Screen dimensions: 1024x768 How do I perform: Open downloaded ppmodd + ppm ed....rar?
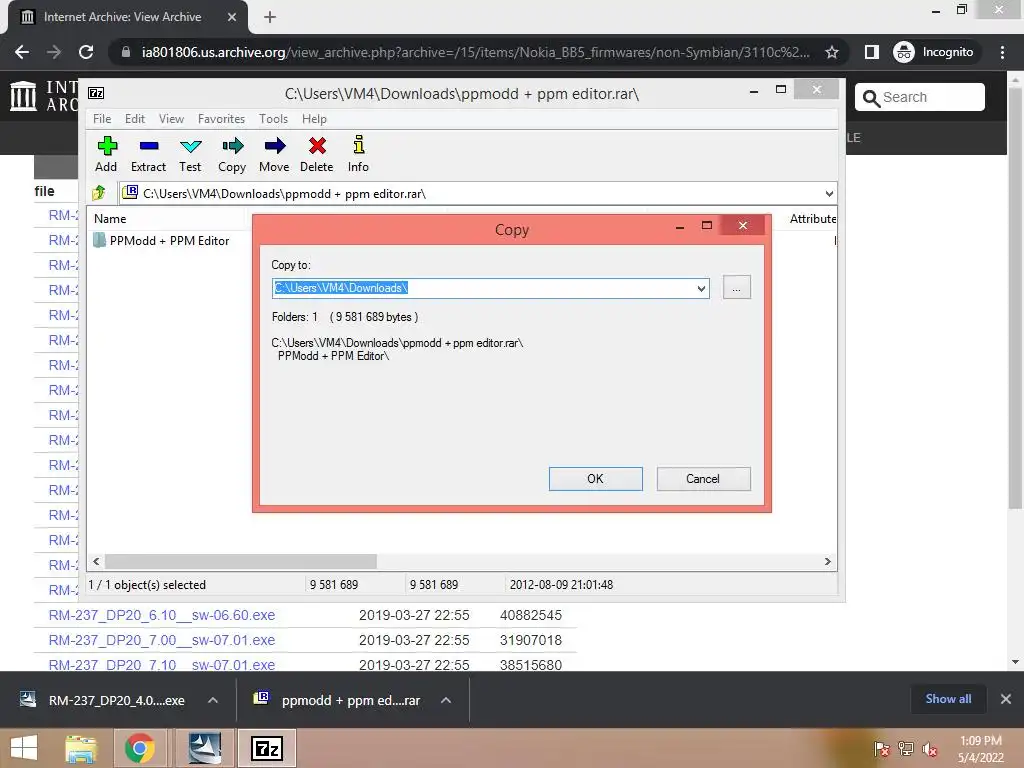(339, 700)
